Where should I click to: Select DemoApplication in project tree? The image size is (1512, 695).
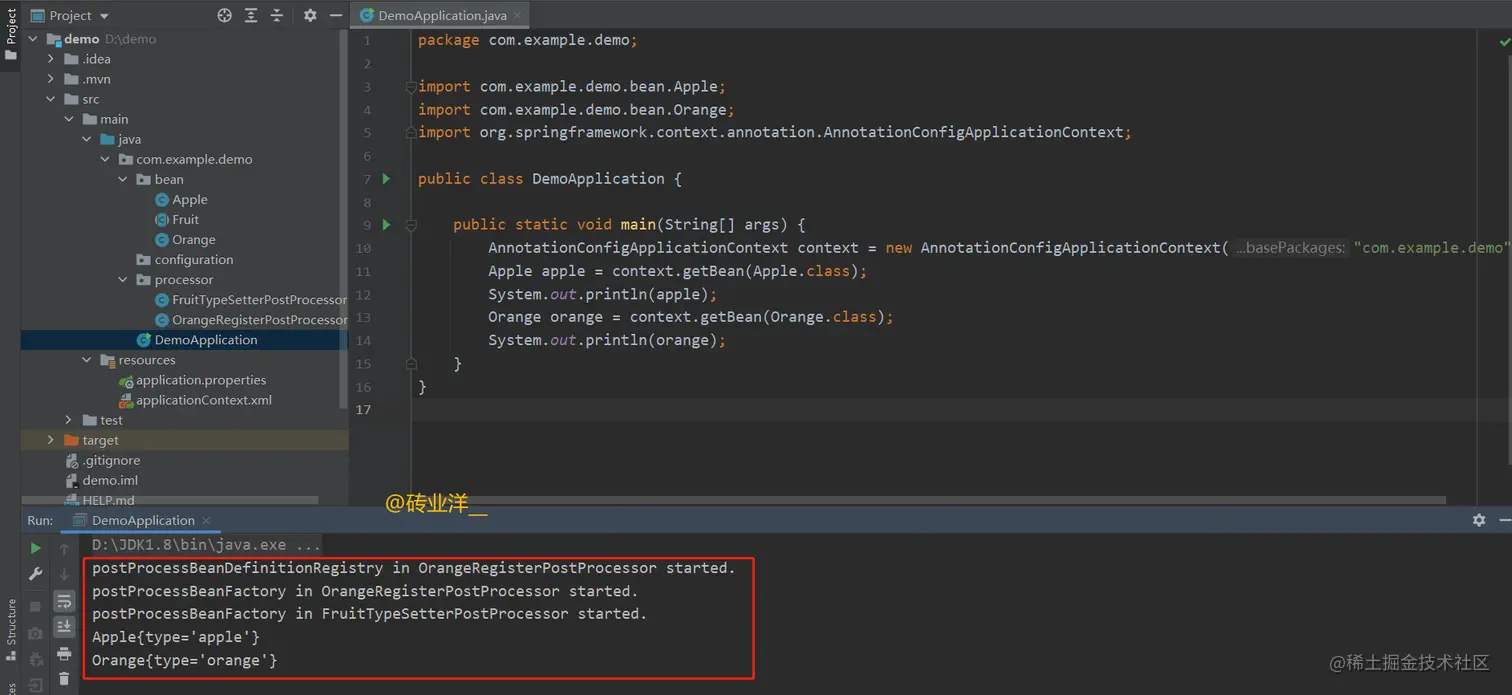point(197,340)
